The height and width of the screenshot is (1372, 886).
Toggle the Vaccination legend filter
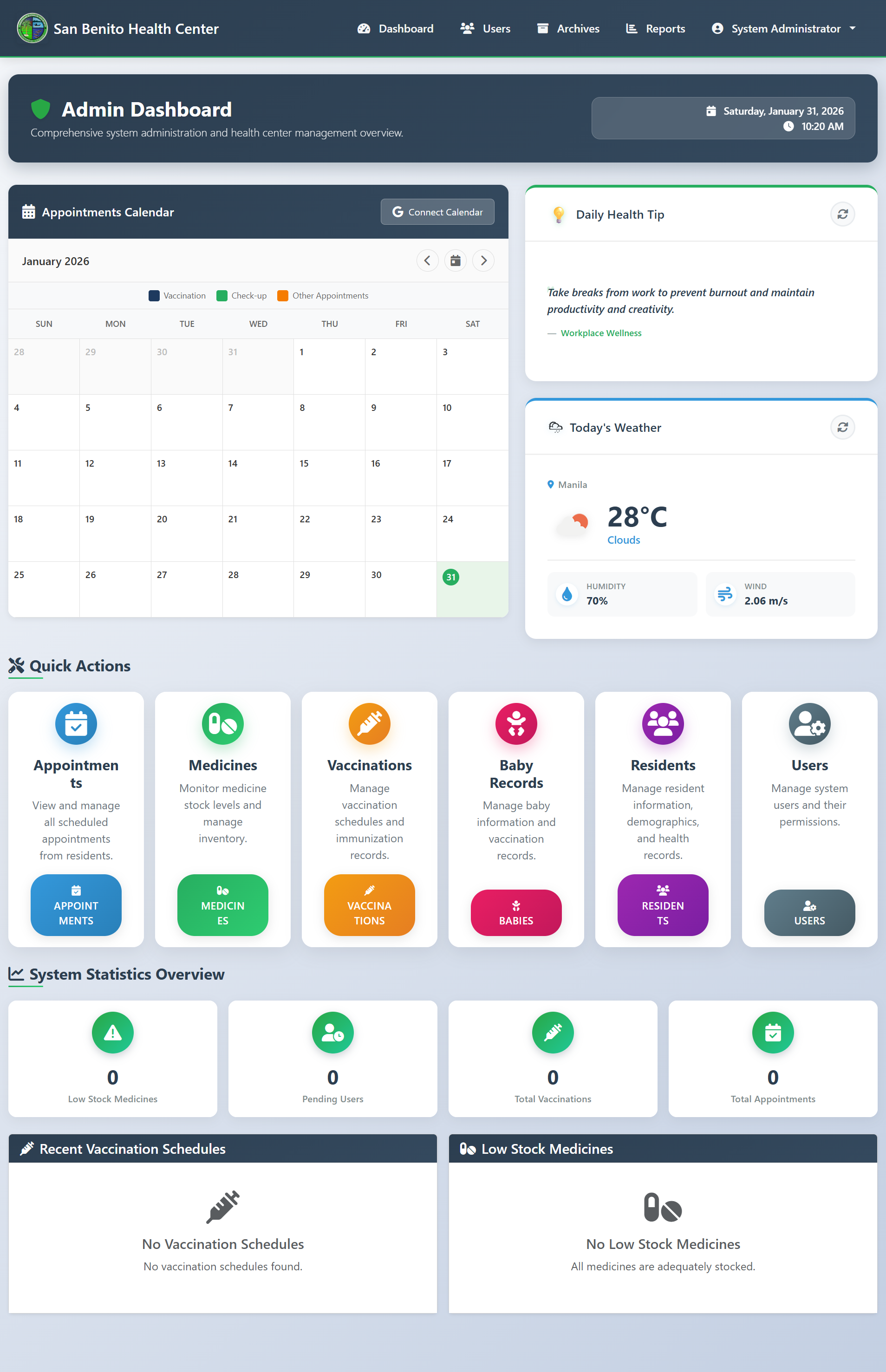pos(176,295)
